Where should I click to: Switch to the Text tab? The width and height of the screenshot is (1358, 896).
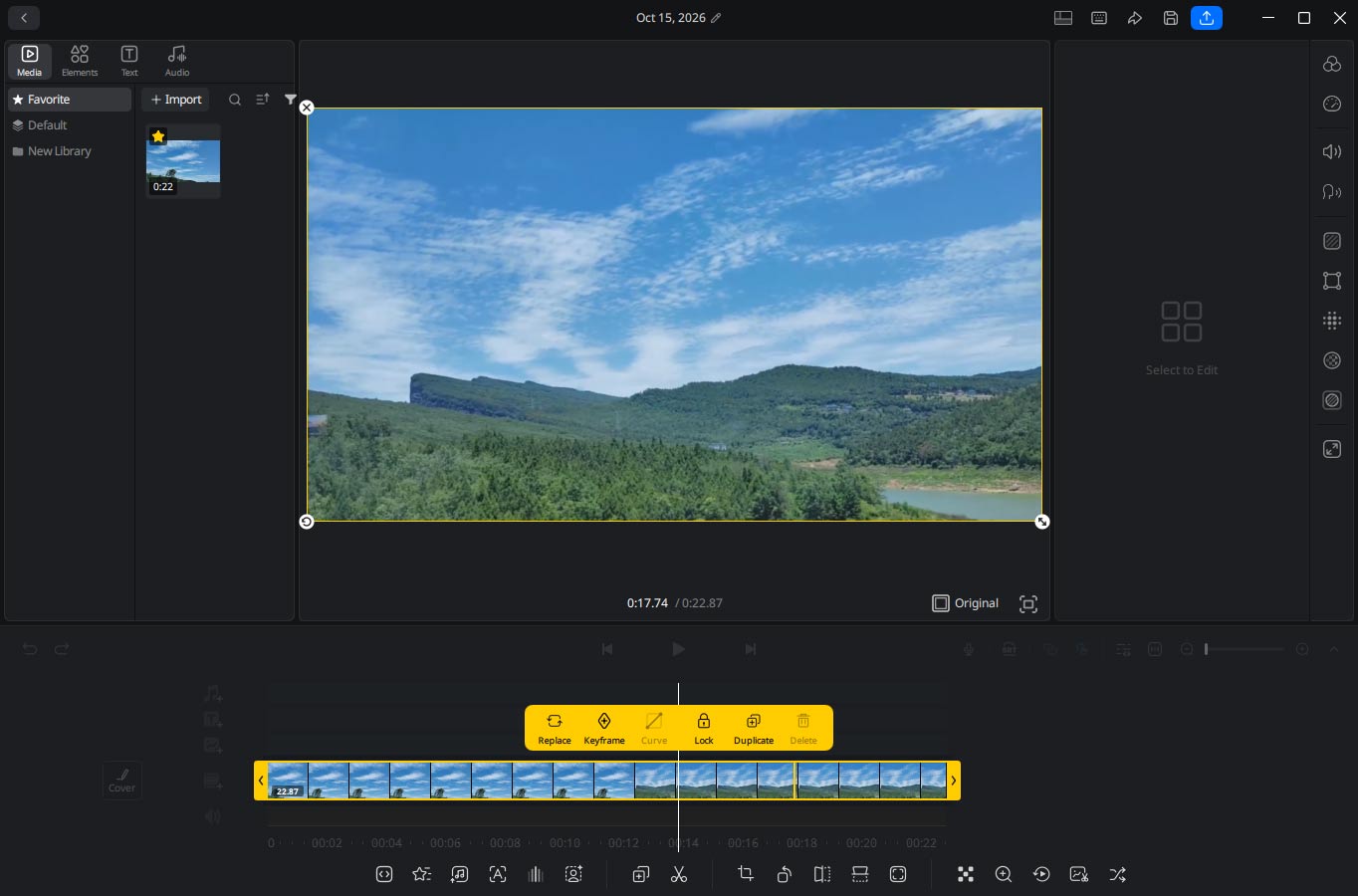click(129, 61)
